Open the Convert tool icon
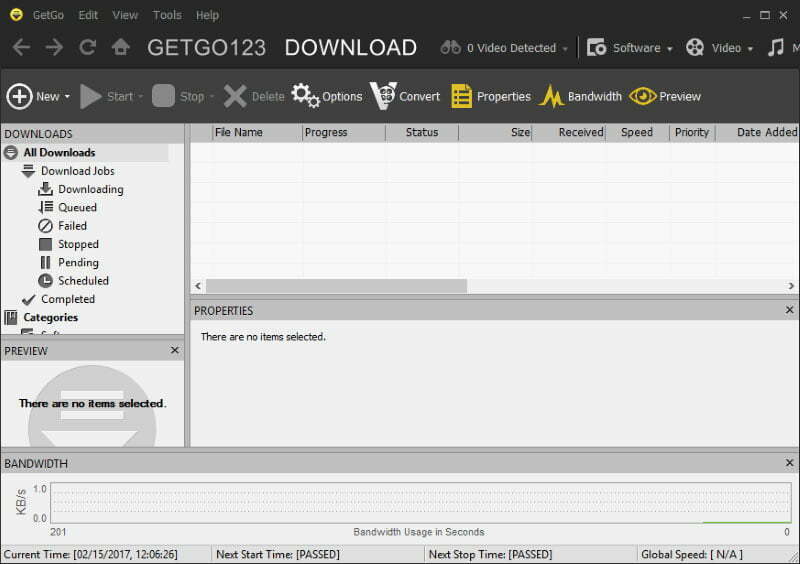The width and height of the screenshot is (800, 564). pyautogui.click(x=383, y=95)
